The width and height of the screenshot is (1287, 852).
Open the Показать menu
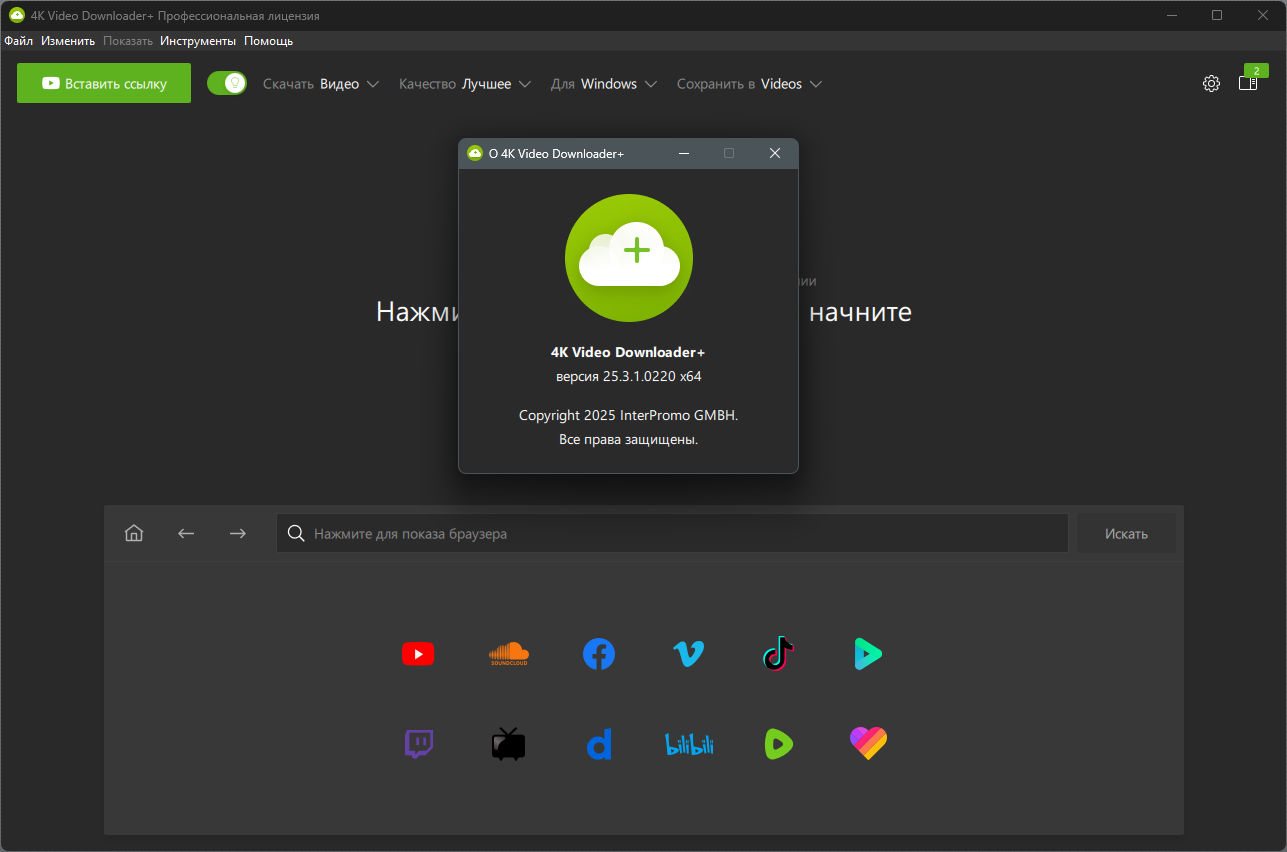[128, 41]
